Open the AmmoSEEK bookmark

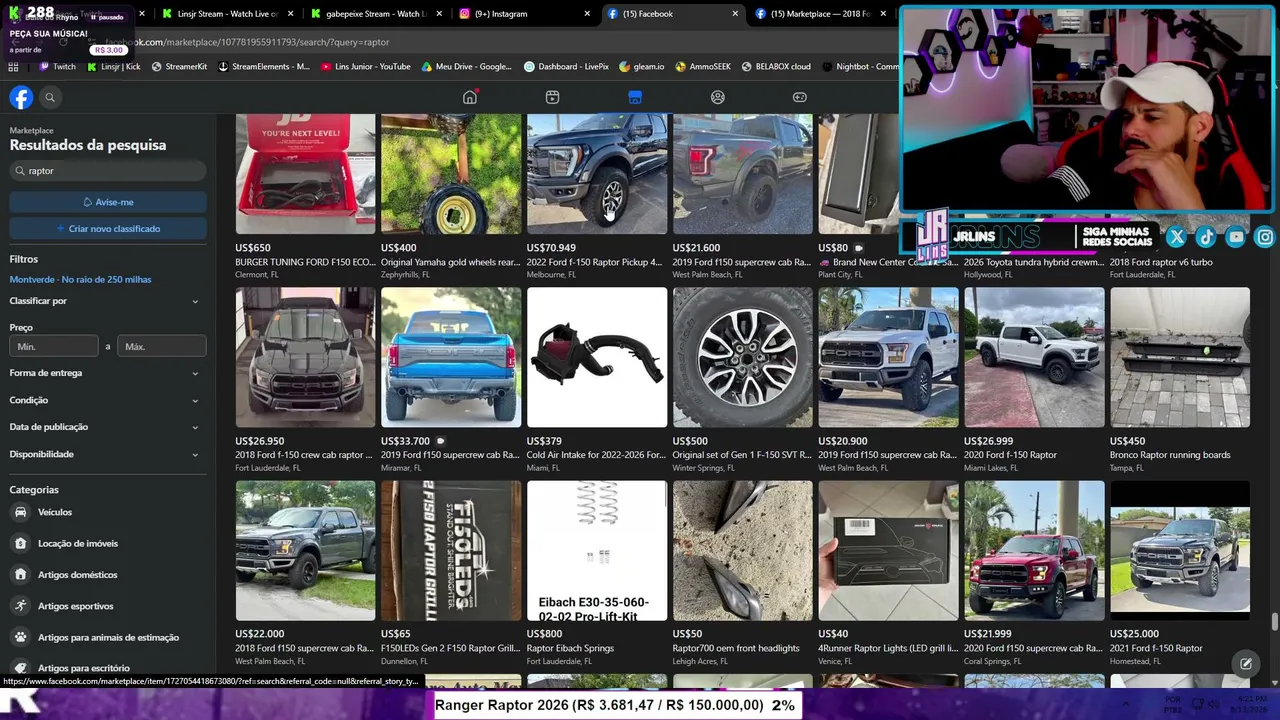point(703,67)
